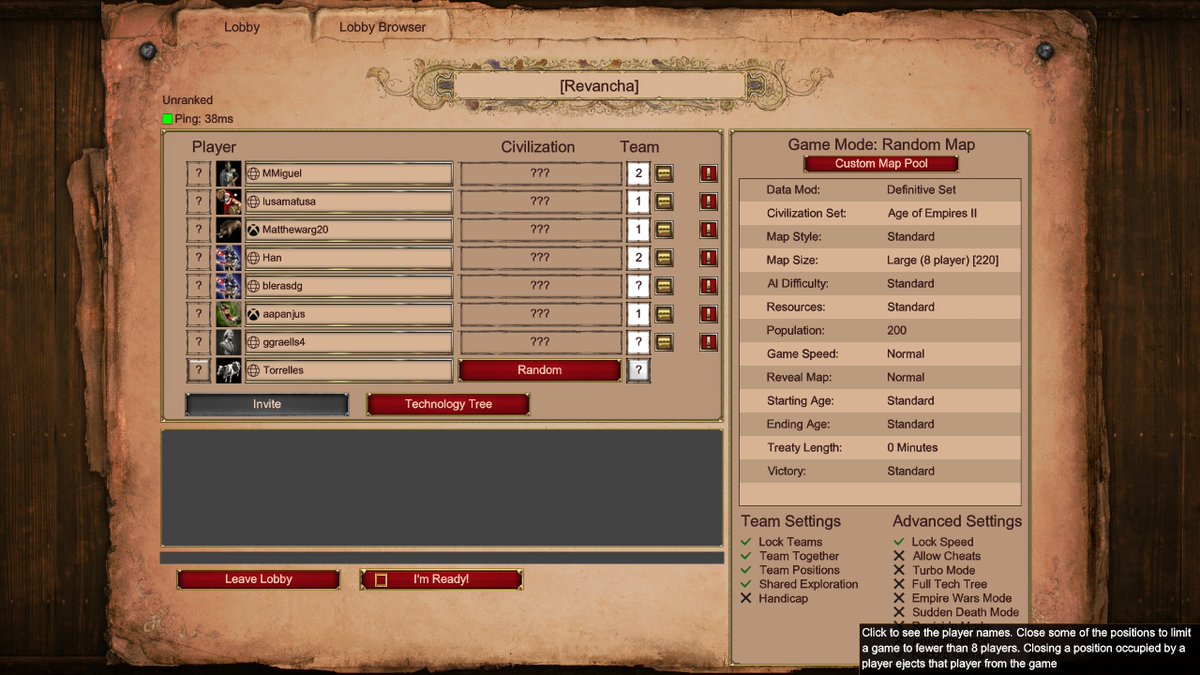
Task: Click the globe platform icon beside Torrelles
Action: [x=254, y=370]
